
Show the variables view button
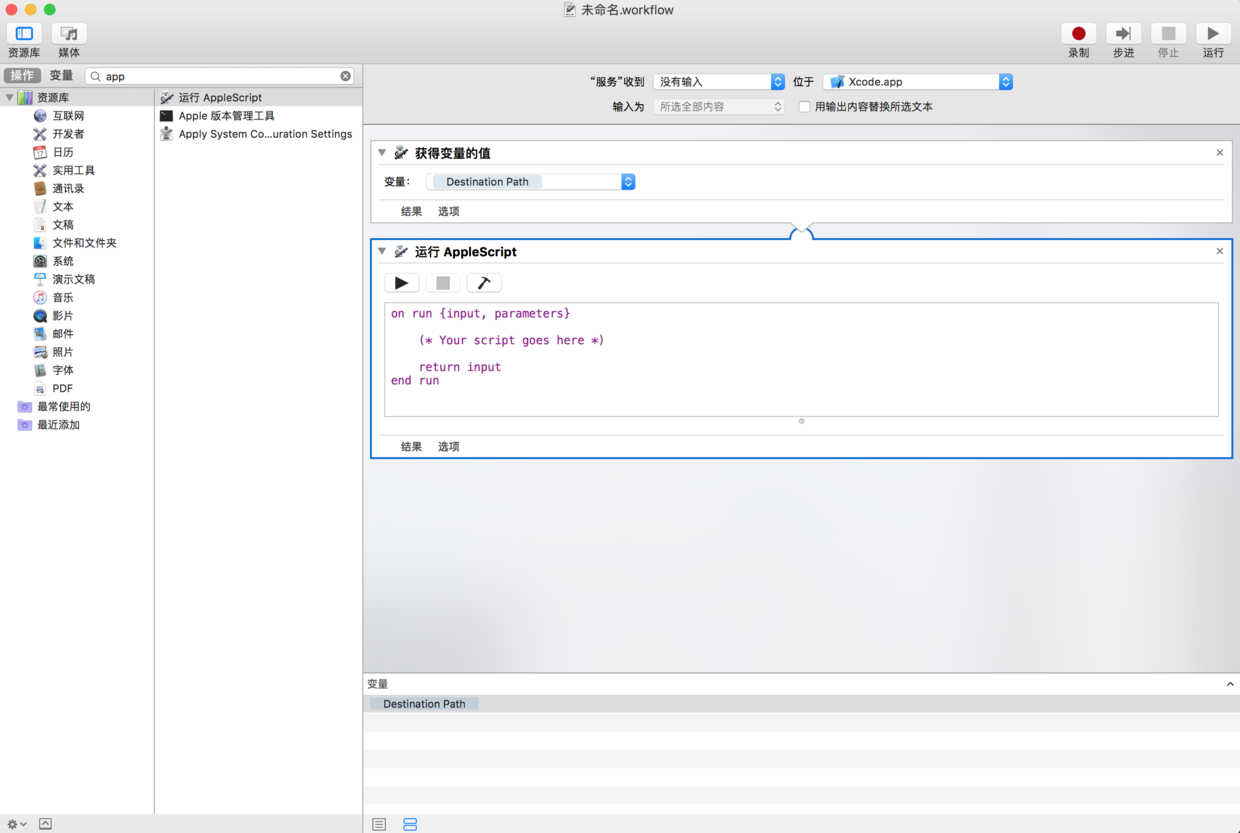pyautogui.click(x=410, y=824)
